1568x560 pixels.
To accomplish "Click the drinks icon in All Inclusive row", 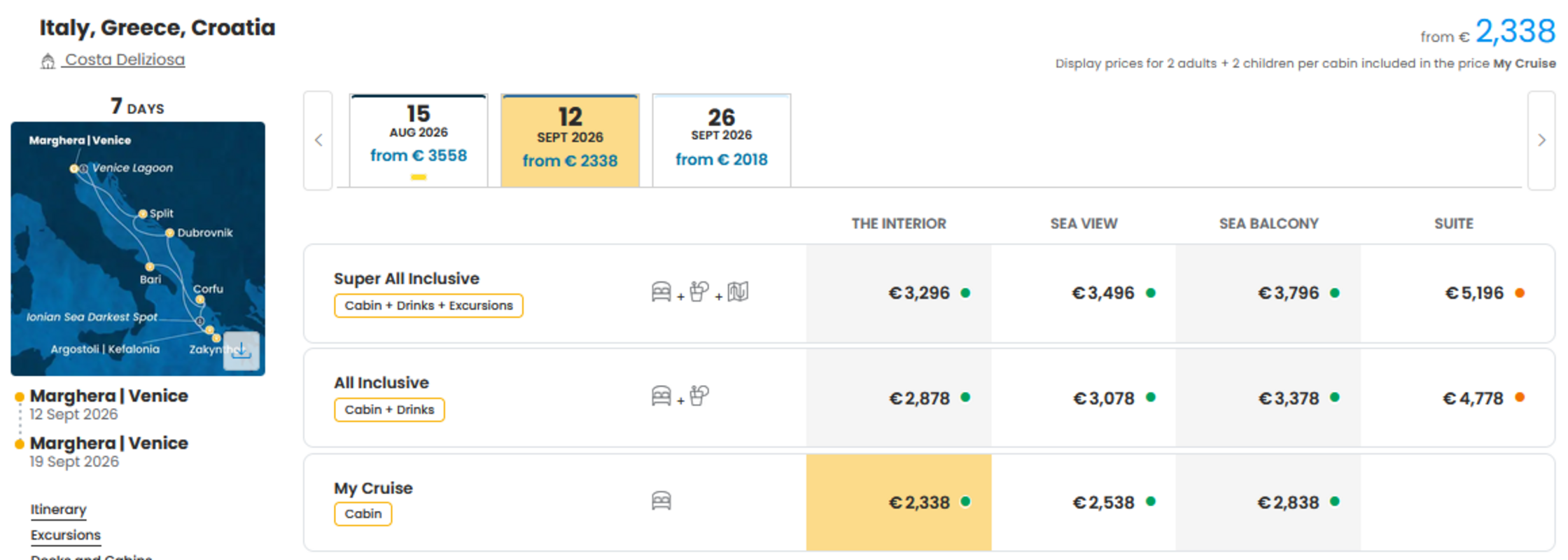I will coord(699,395).
